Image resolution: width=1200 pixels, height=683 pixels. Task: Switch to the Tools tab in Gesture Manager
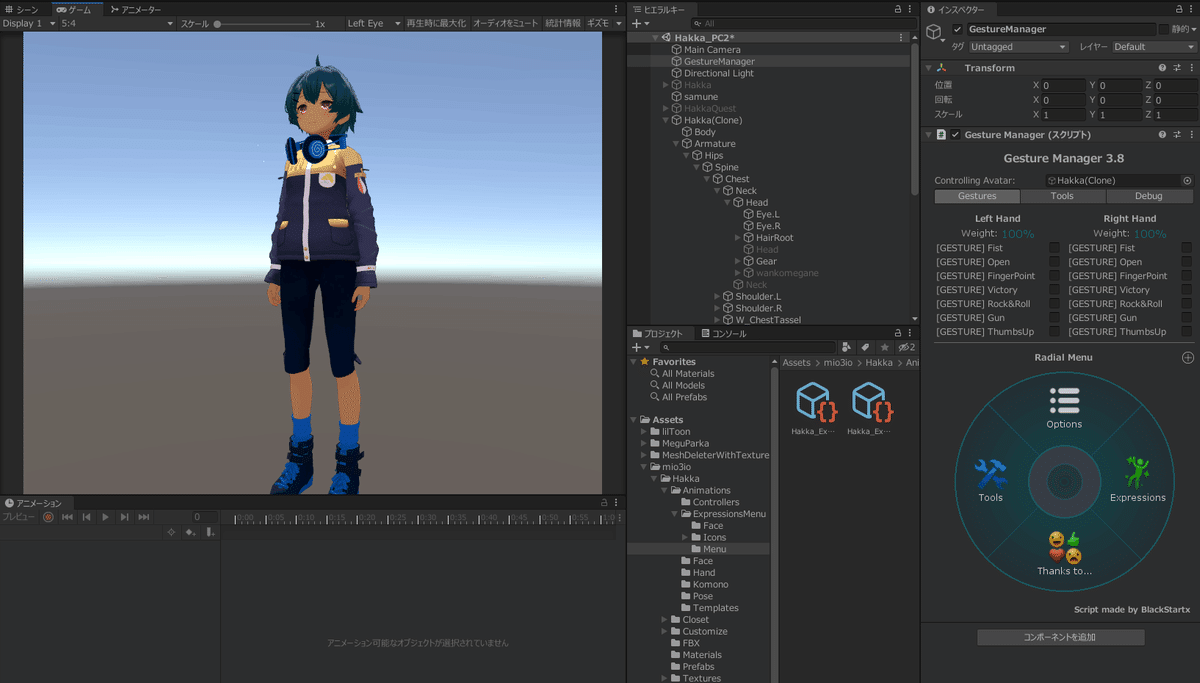coord(1062,197)
